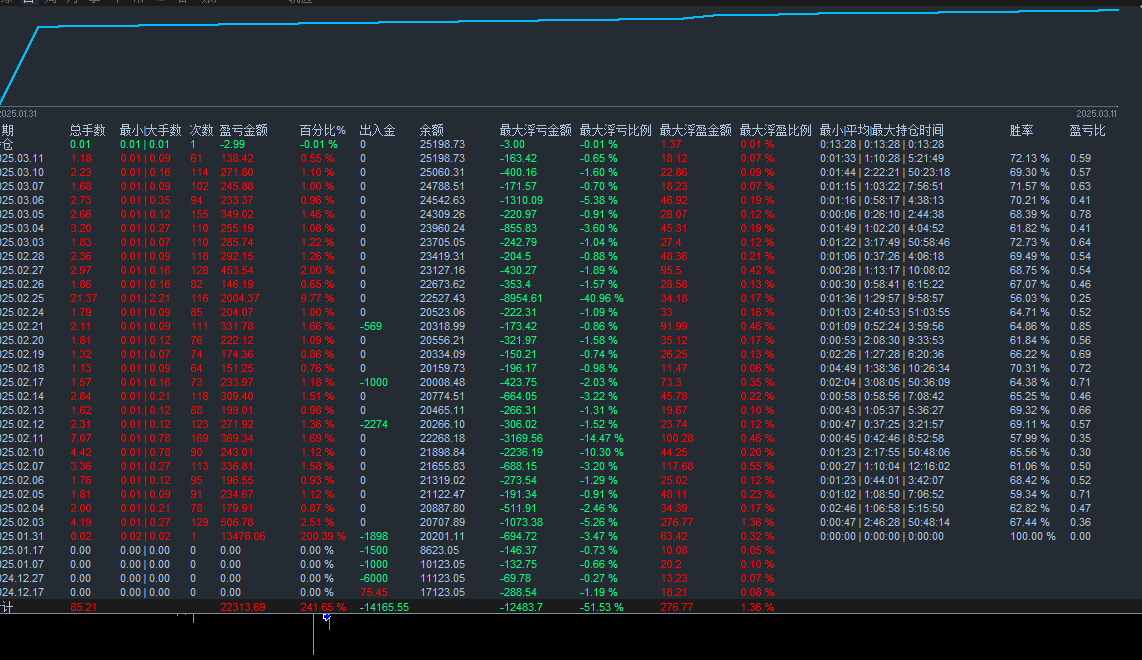Viewport: 1142px width, 660px height.
Task: Click the 总手数 column header
Action: [x=87, y=130]
